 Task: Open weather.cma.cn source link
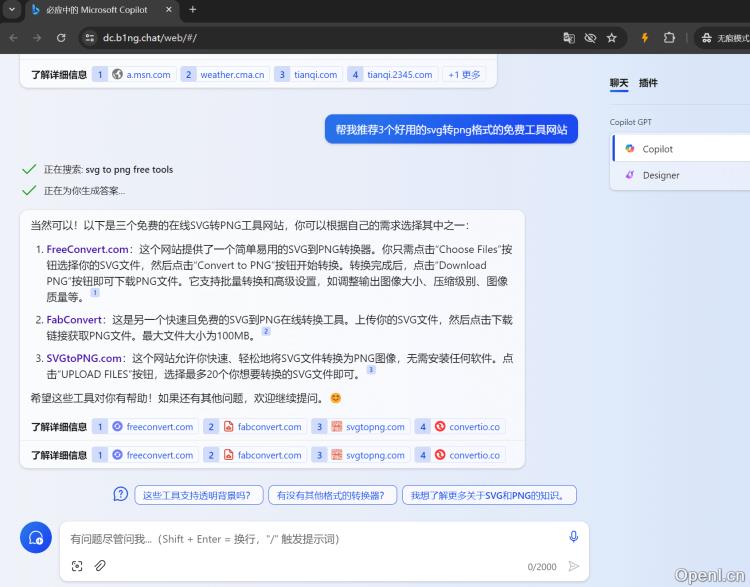[x=225, y=75]
